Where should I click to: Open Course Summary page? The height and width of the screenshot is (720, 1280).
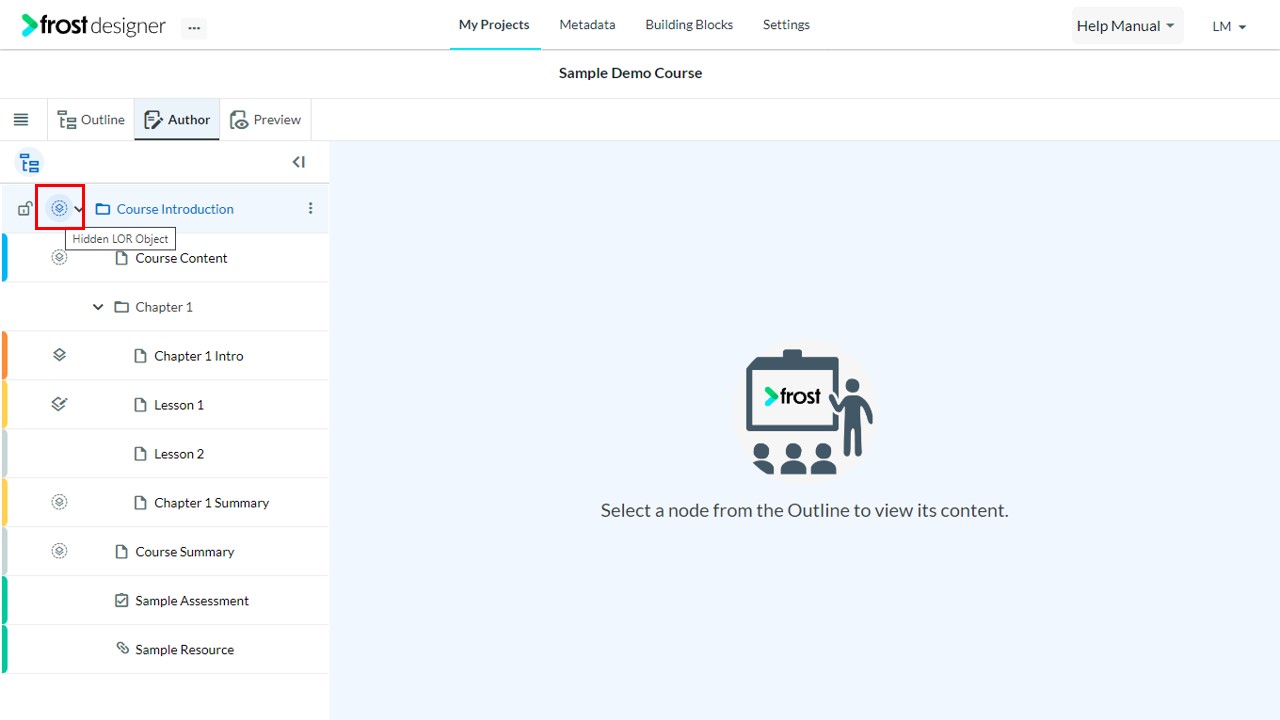click(185, 552)
